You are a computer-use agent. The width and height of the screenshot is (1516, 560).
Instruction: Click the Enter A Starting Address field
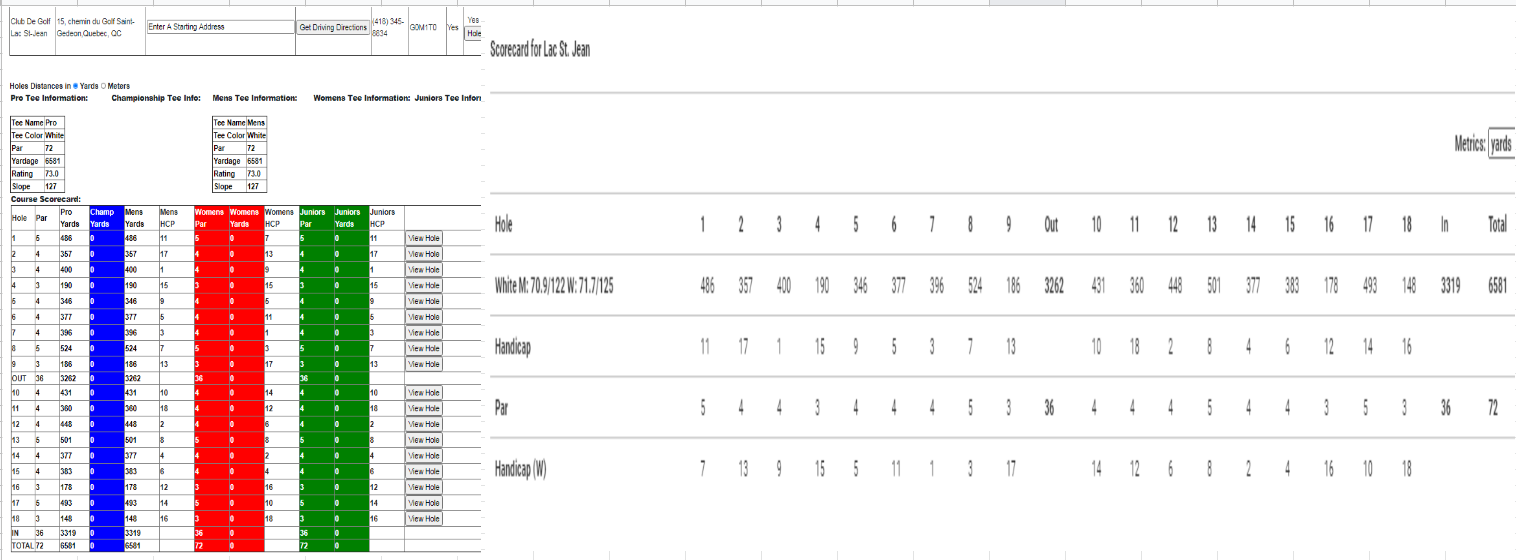pos(220,27)
